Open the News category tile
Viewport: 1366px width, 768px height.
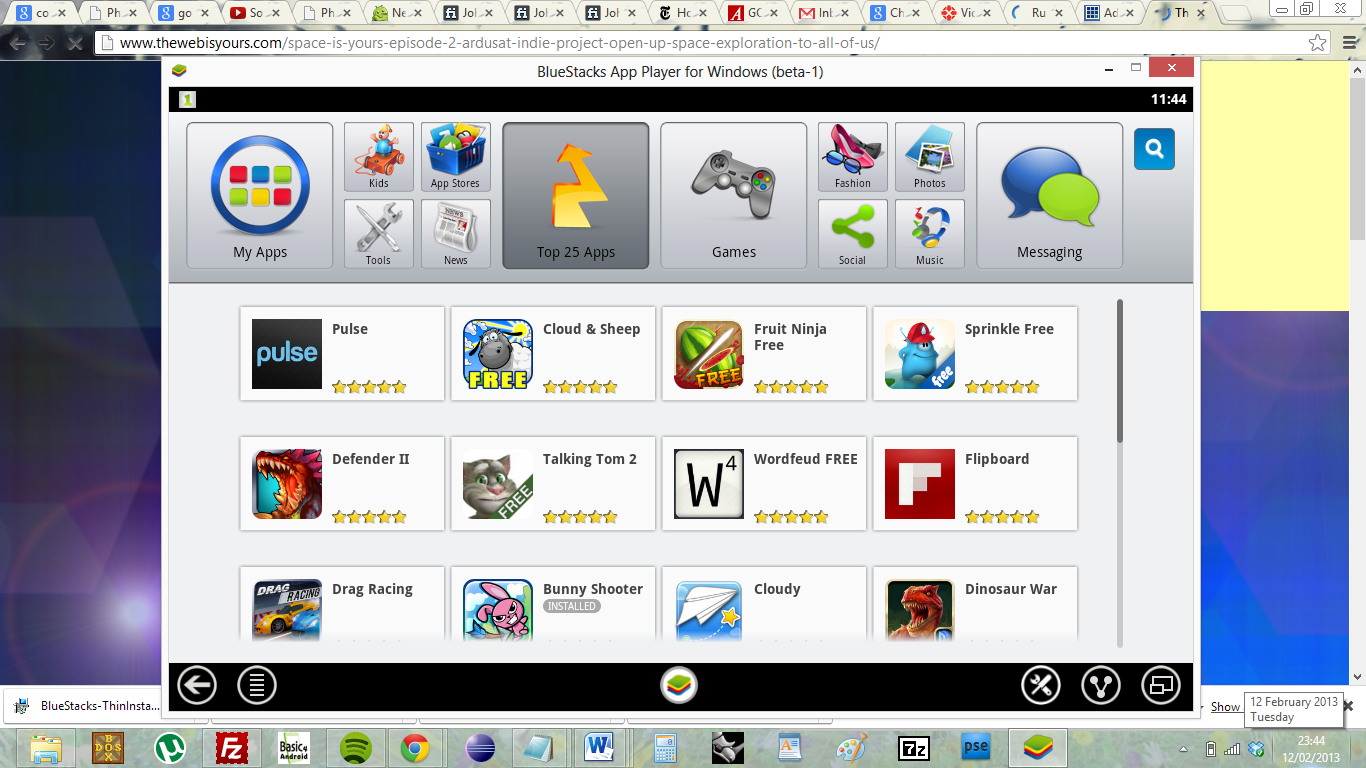click(456, 234)
